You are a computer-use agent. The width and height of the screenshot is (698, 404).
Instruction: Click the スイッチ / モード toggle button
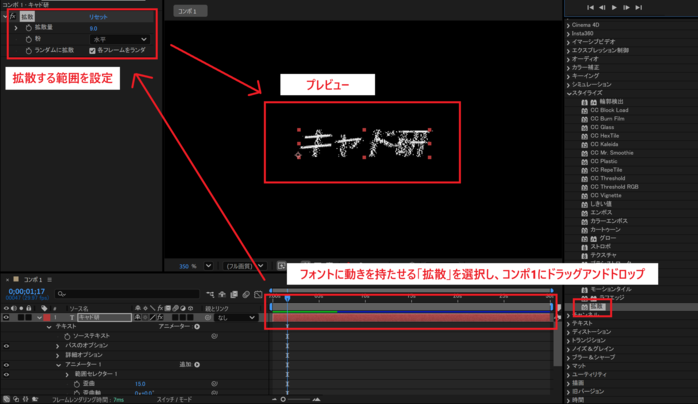pos(174,400)
